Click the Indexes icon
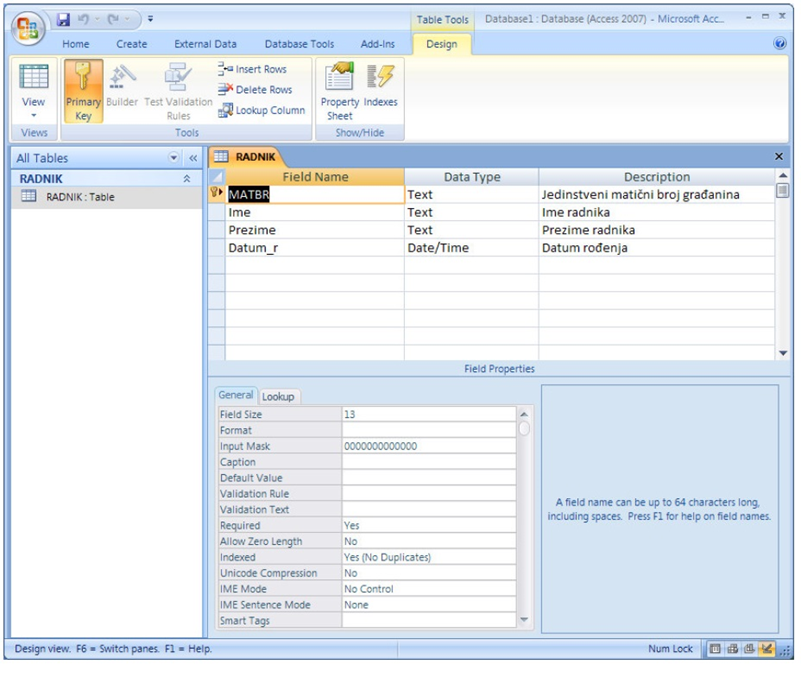Viewport: 801px width, 684px height. [x=381, y=88]
